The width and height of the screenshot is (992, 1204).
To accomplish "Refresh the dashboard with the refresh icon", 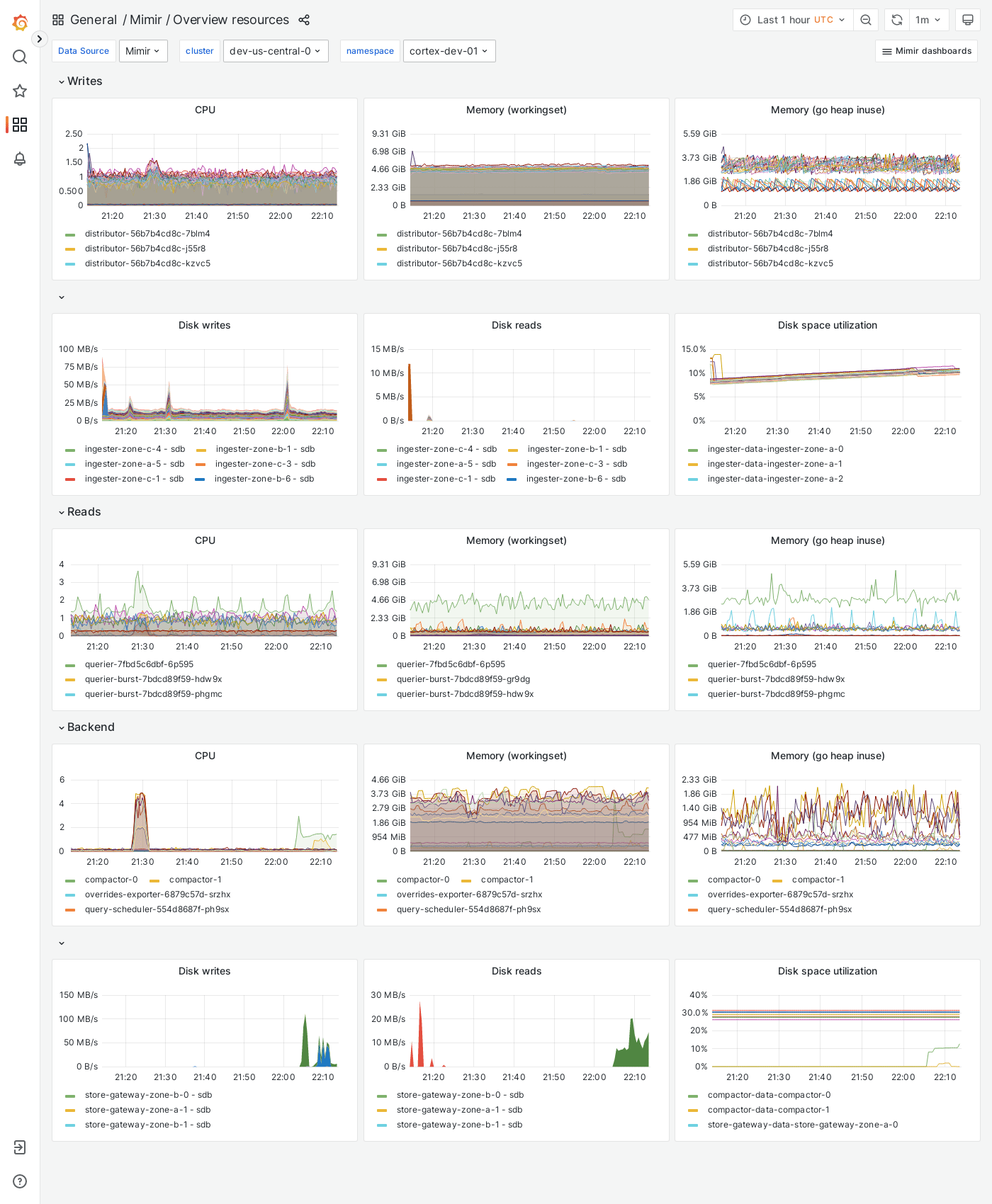I will (x=897, y=20).
